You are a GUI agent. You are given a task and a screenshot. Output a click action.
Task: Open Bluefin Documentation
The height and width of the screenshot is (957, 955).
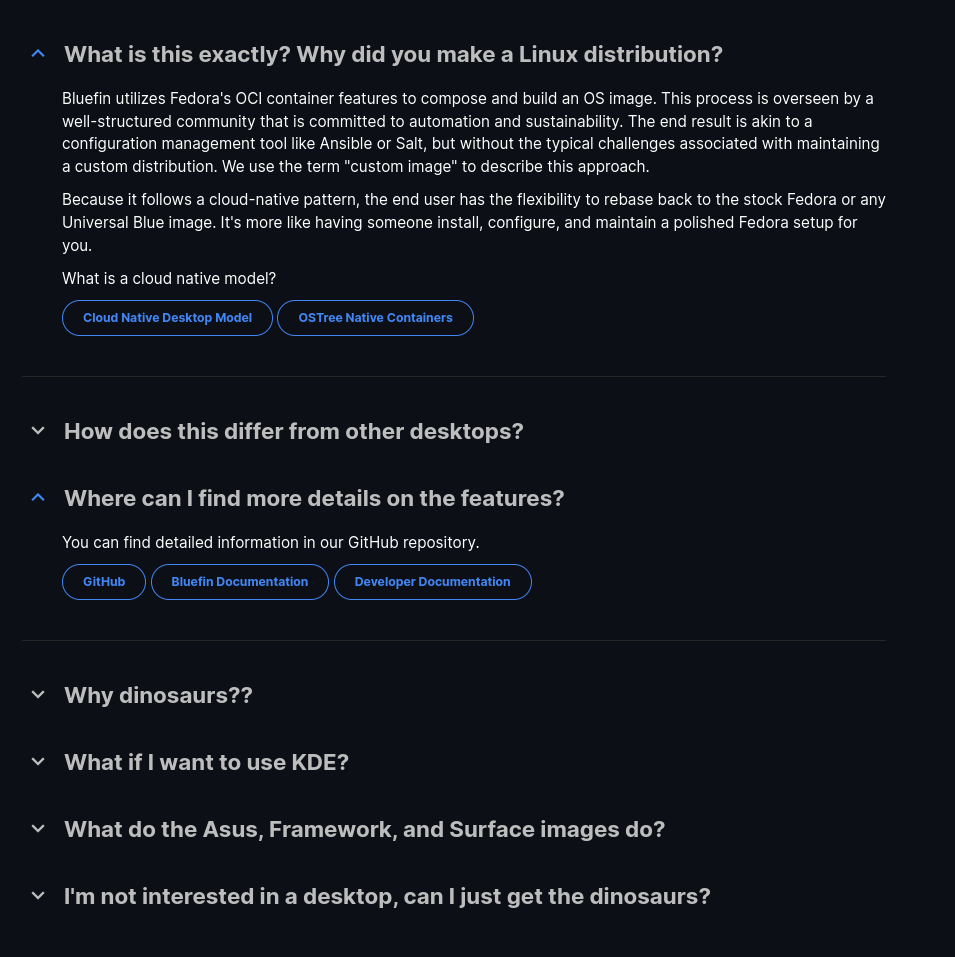(240, 582)
